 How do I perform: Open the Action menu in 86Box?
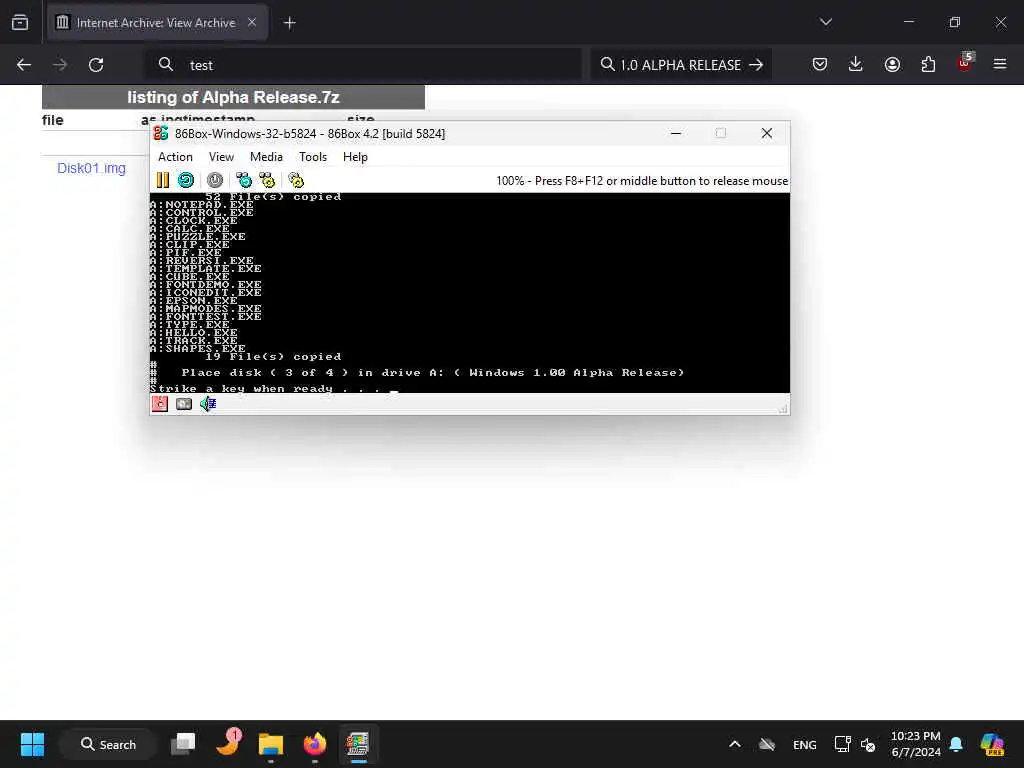[175, 157]
